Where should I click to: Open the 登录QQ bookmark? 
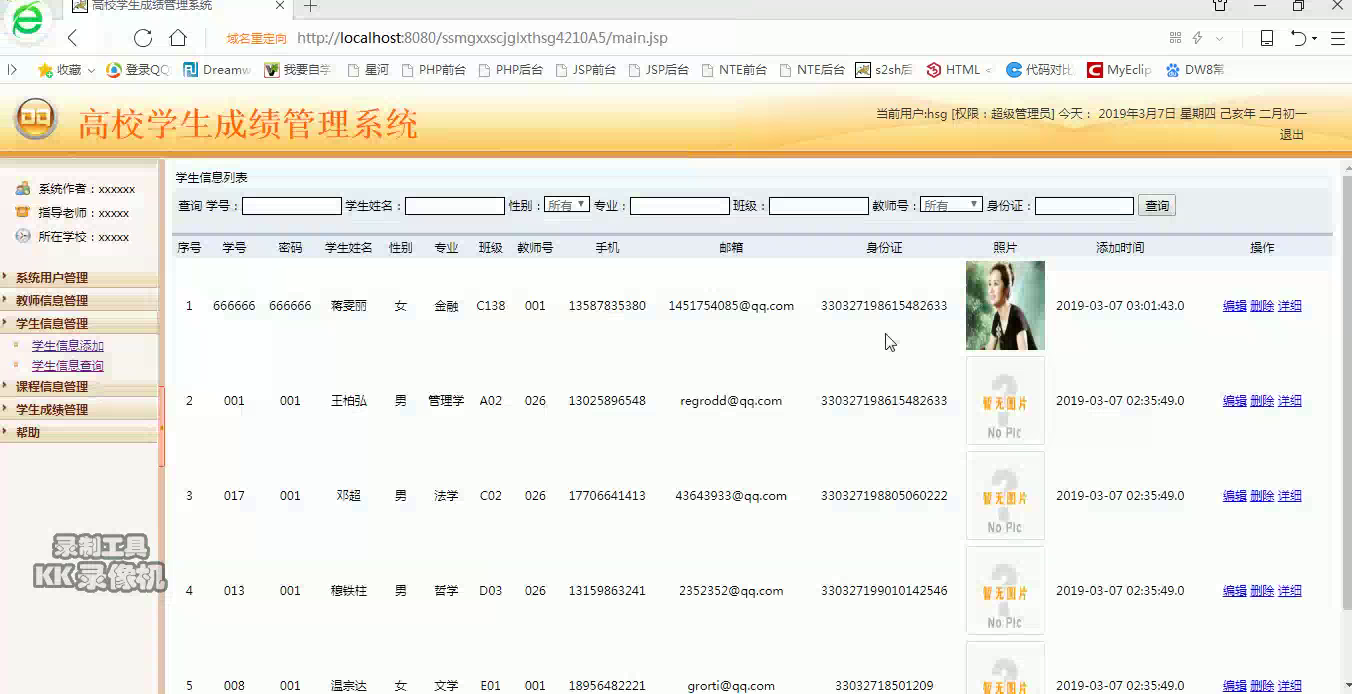(138, 70)
